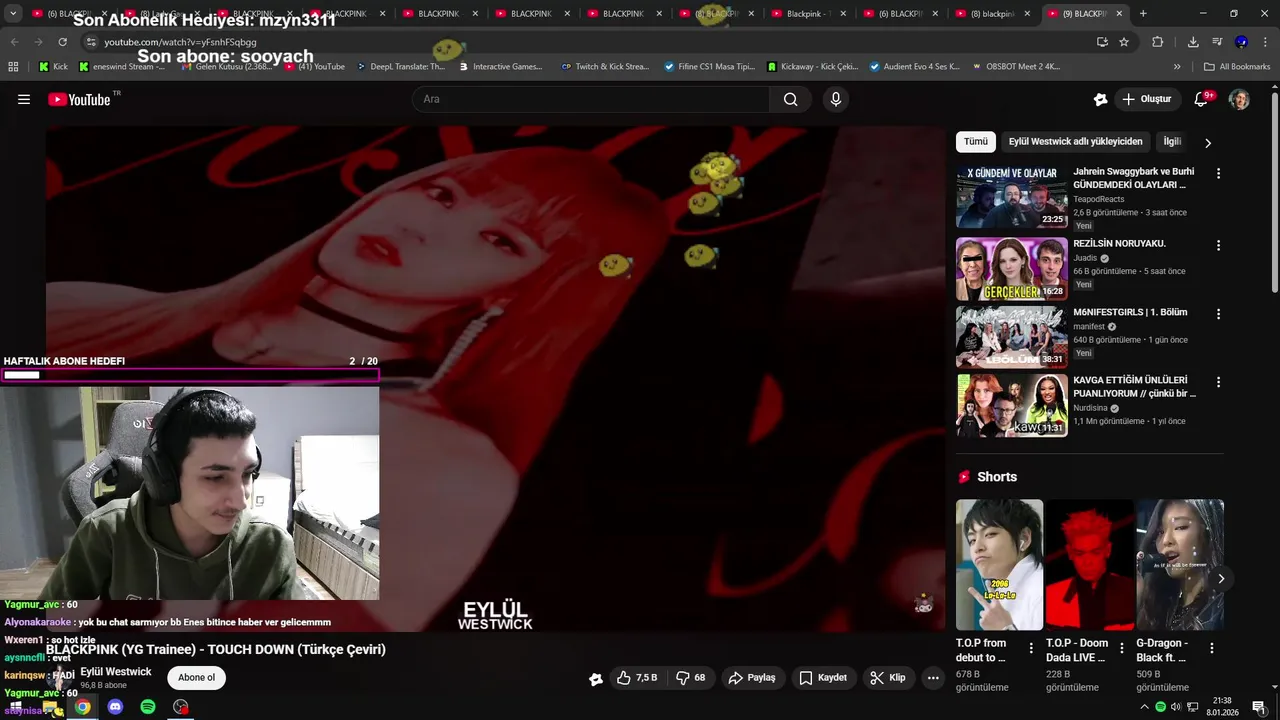Image resolution: width=1280 pixels, height=720 pixels.
Task: Reload the page
Action: [x=62, y=42]
